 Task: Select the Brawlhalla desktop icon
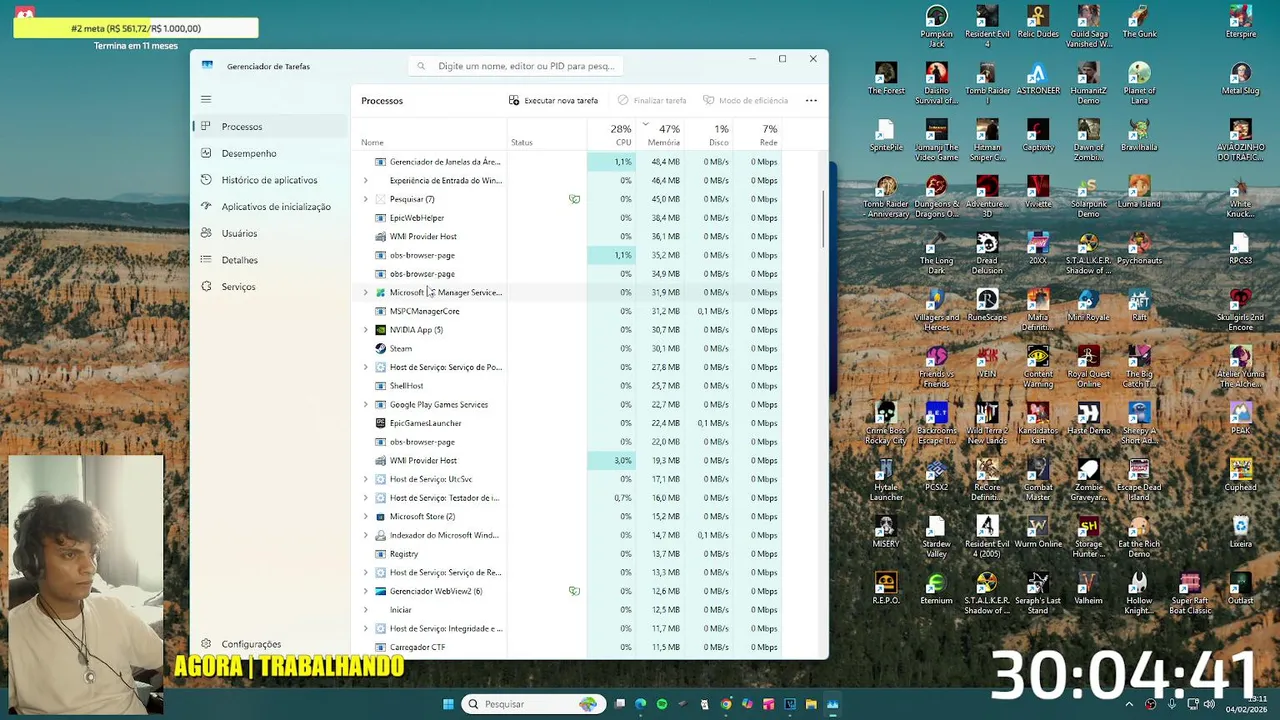1139,136
